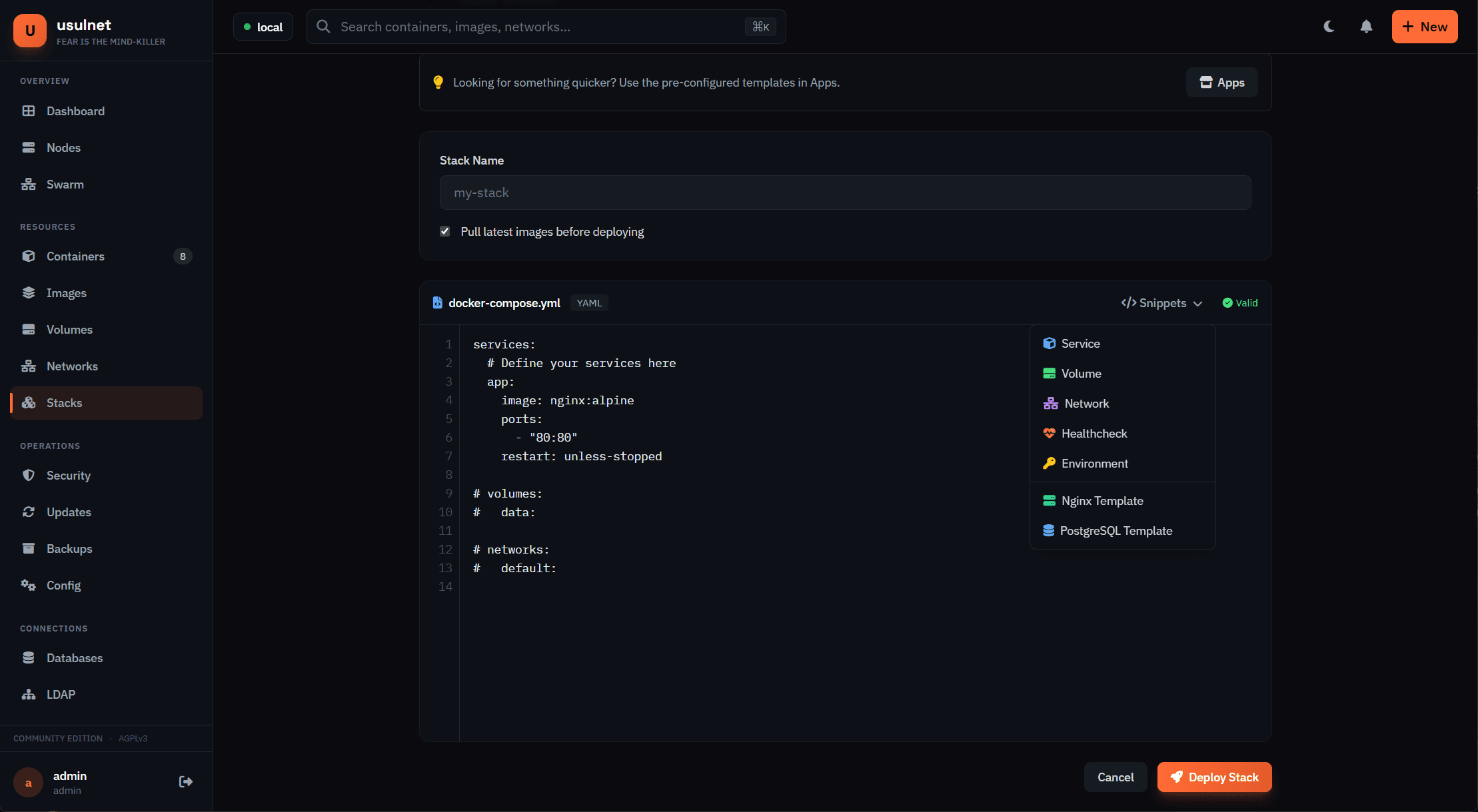Insert the Nginx Template snippet
The height and width of the screenshot is (812, 1478).
pyautogui.click(x=1102, y=500)
